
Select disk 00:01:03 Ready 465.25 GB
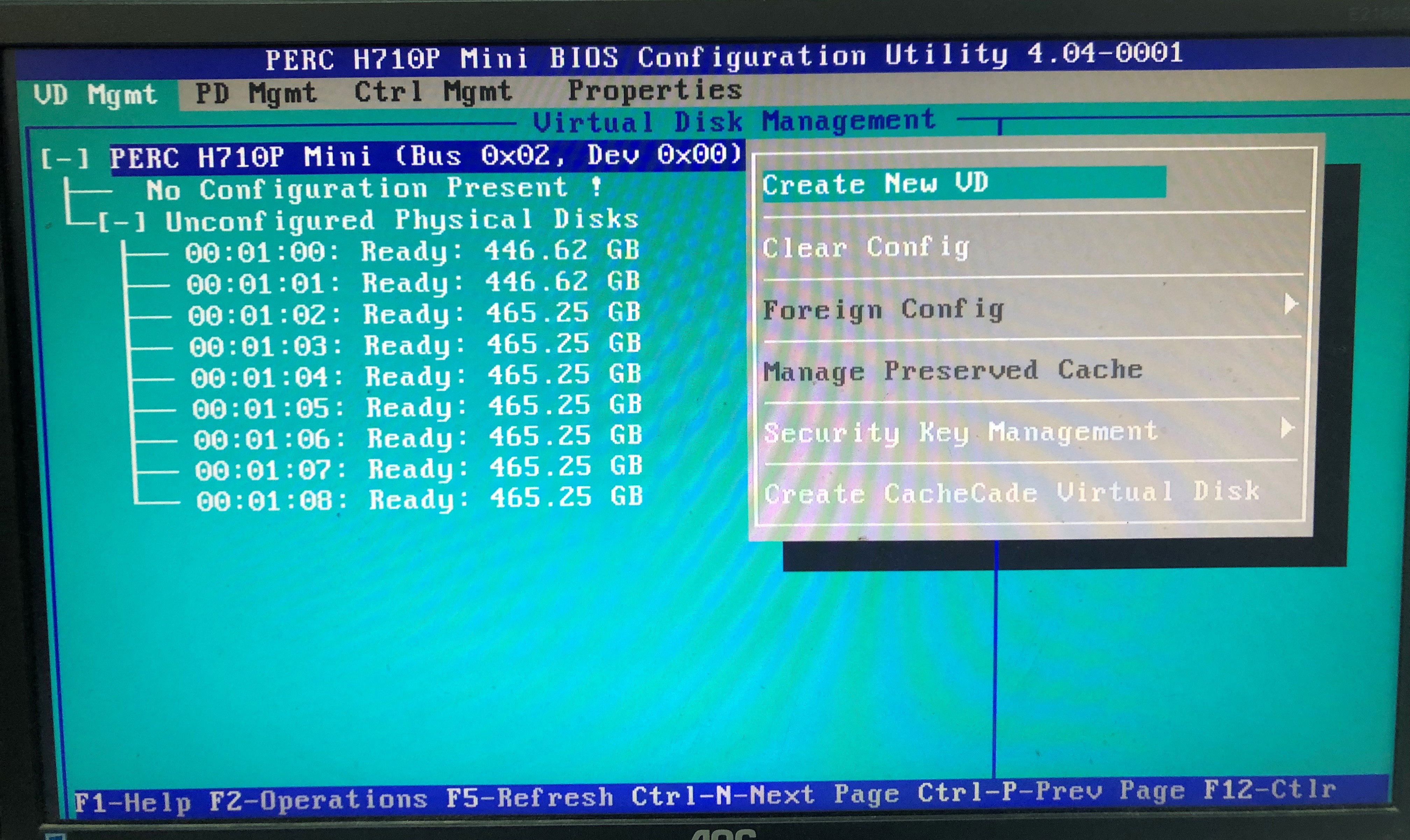click(415, 344)
